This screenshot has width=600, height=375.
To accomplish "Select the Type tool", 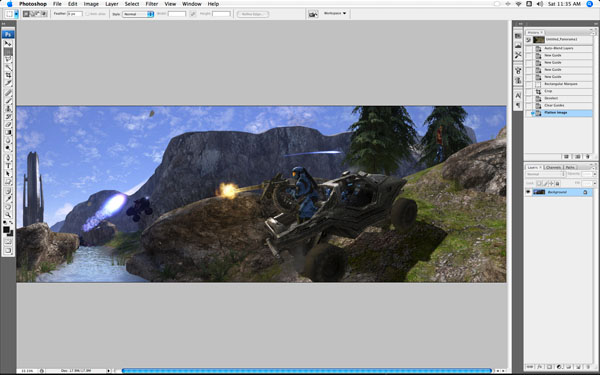I will coord(8,166).
